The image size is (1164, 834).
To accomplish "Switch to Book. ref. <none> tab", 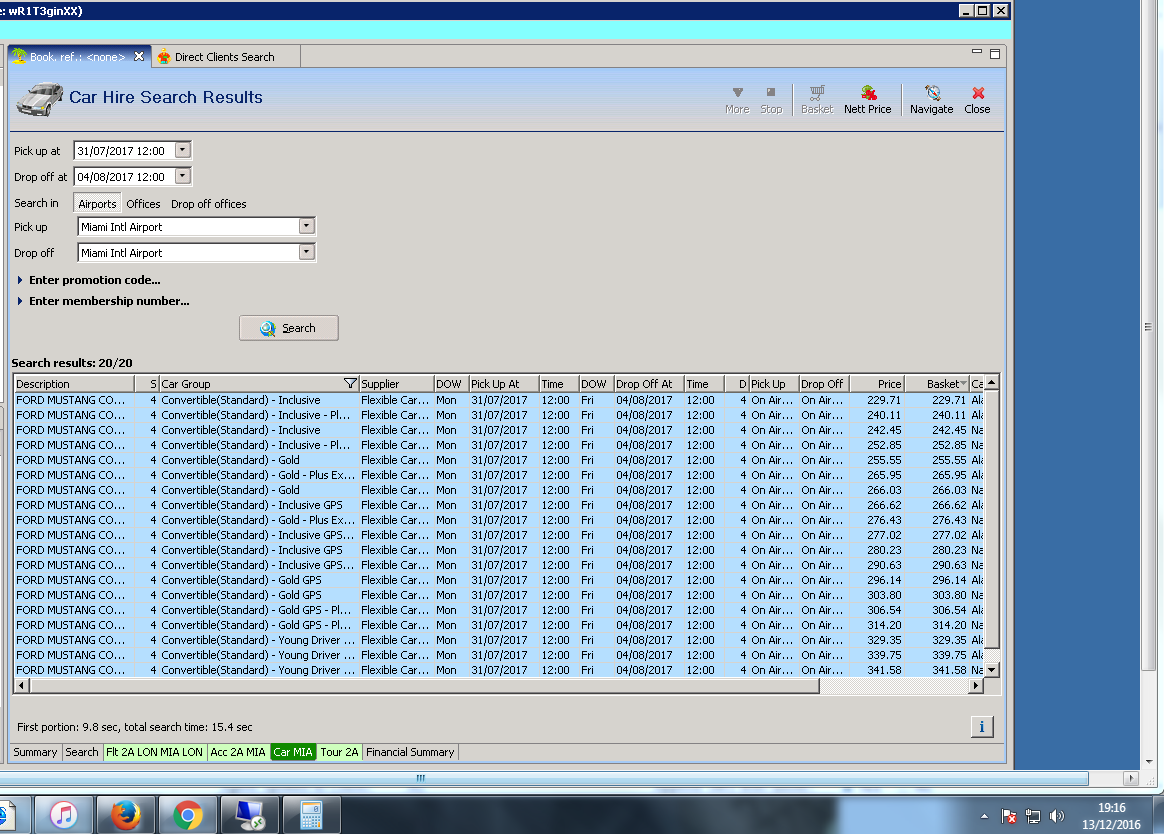I will 77,56.
